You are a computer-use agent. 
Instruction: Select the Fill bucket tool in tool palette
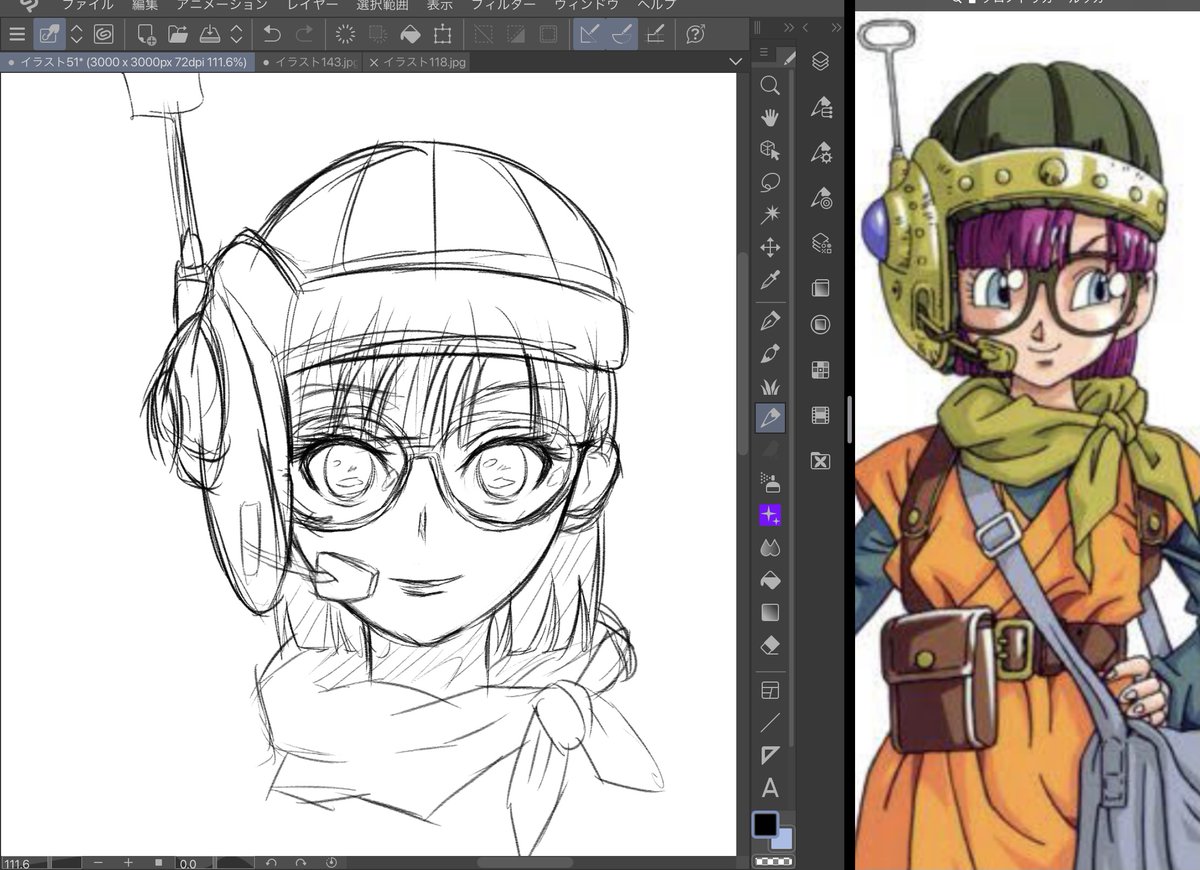click(770, 580)
